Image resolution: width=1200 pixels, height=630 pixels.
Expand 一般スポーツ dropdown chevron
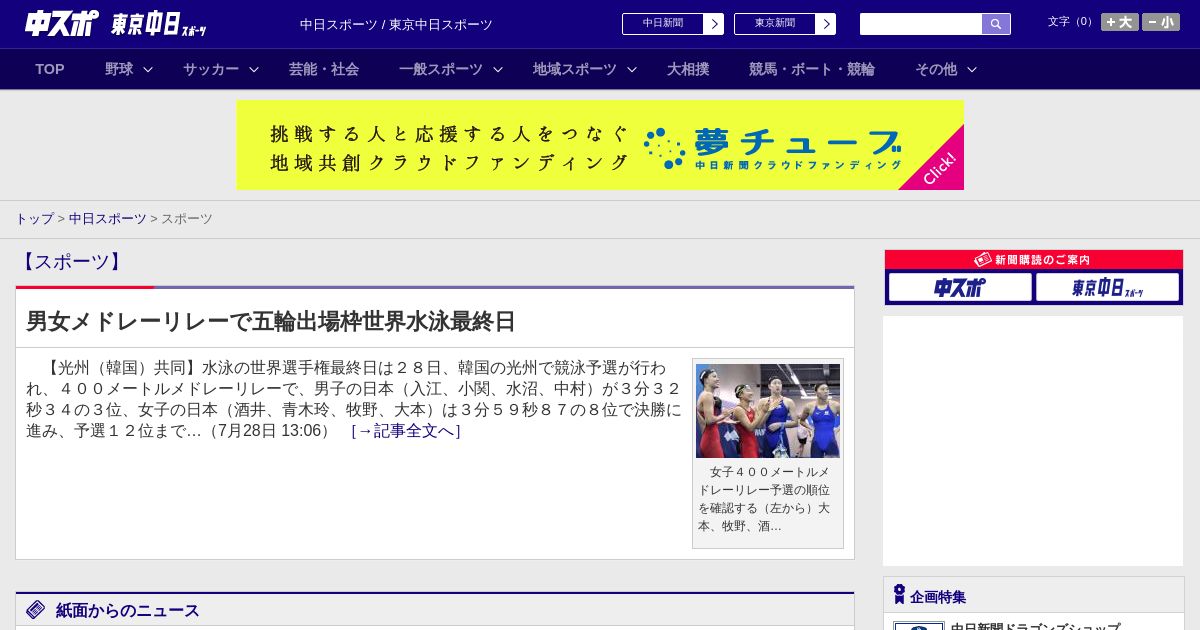498,69
